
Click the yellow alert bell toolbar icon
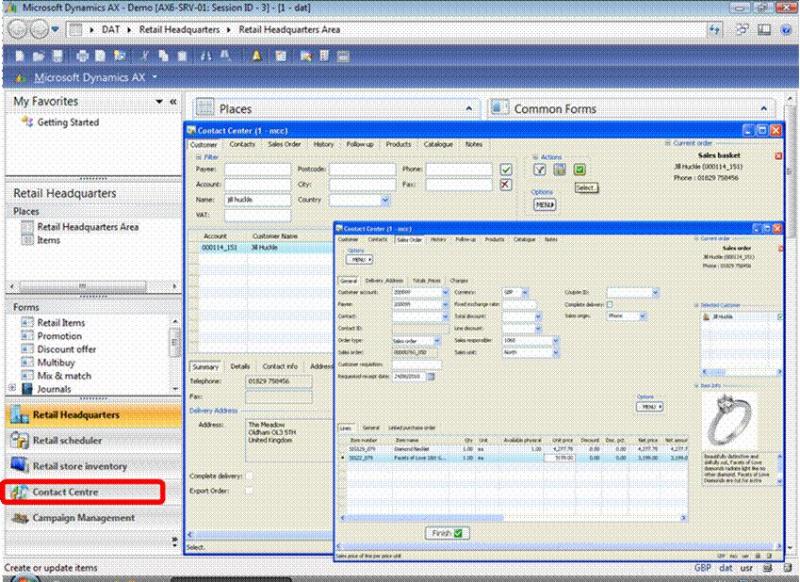point(256,56)
